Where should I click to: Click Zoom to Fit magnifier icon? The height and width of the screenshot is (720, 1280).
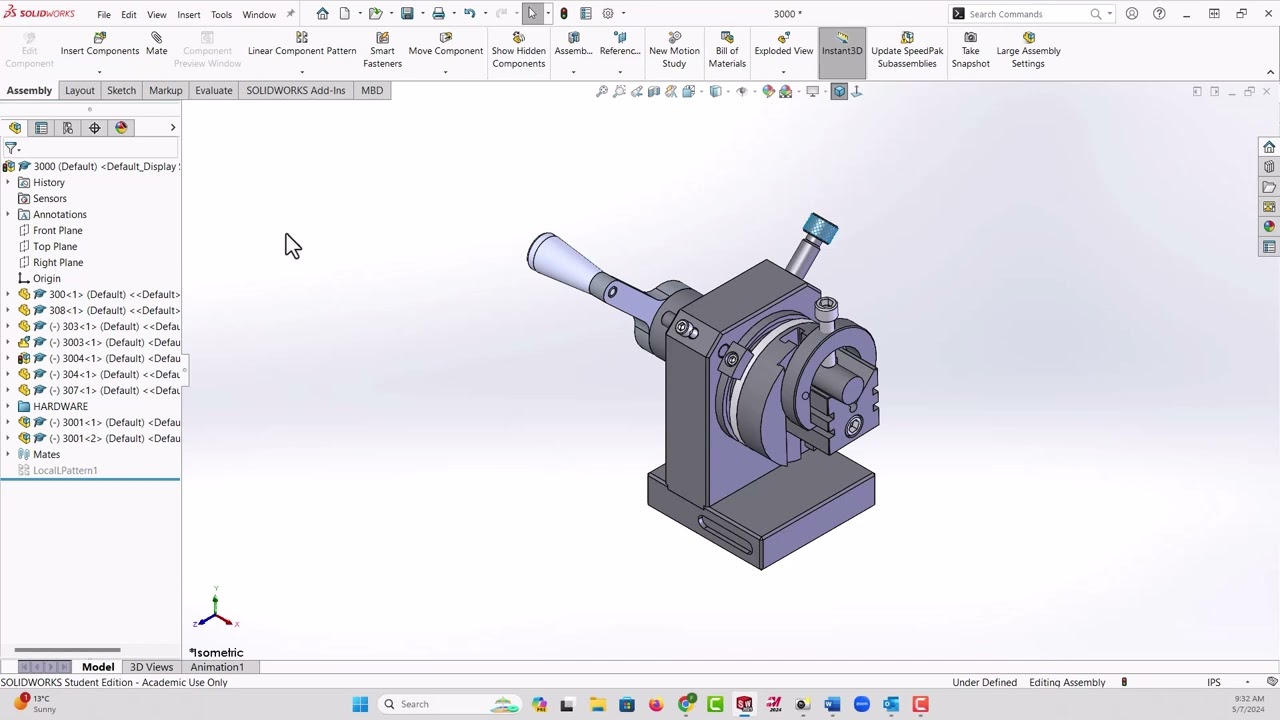tap(602, 91)
